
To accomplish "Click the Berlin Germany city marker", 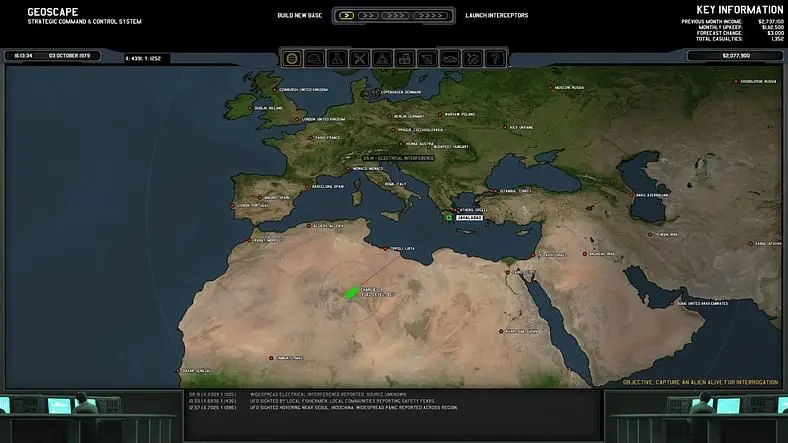I will tap(389, 116).
